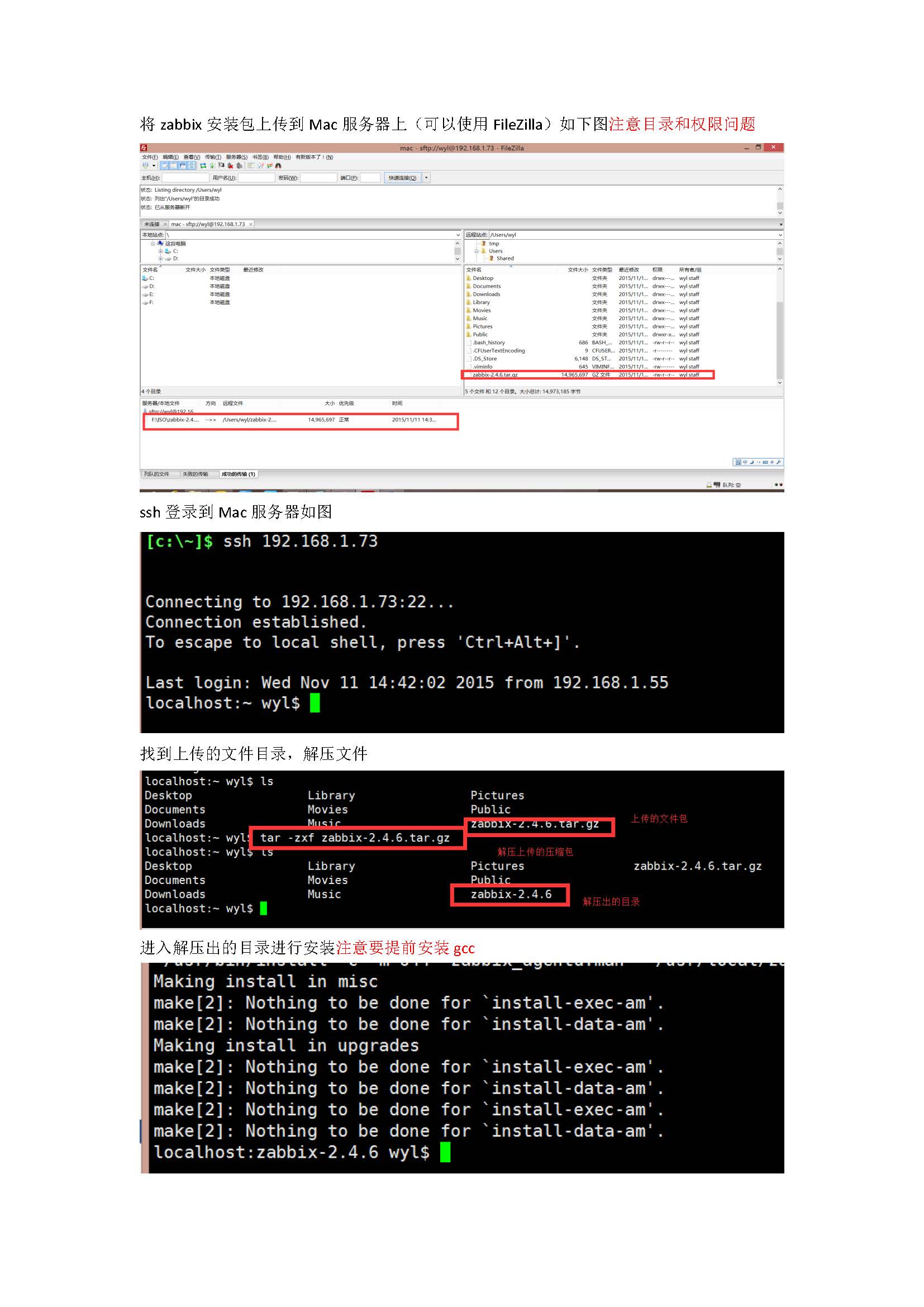
Task: Open quickconnect history dropdown arrow
Action: (427, 178)
